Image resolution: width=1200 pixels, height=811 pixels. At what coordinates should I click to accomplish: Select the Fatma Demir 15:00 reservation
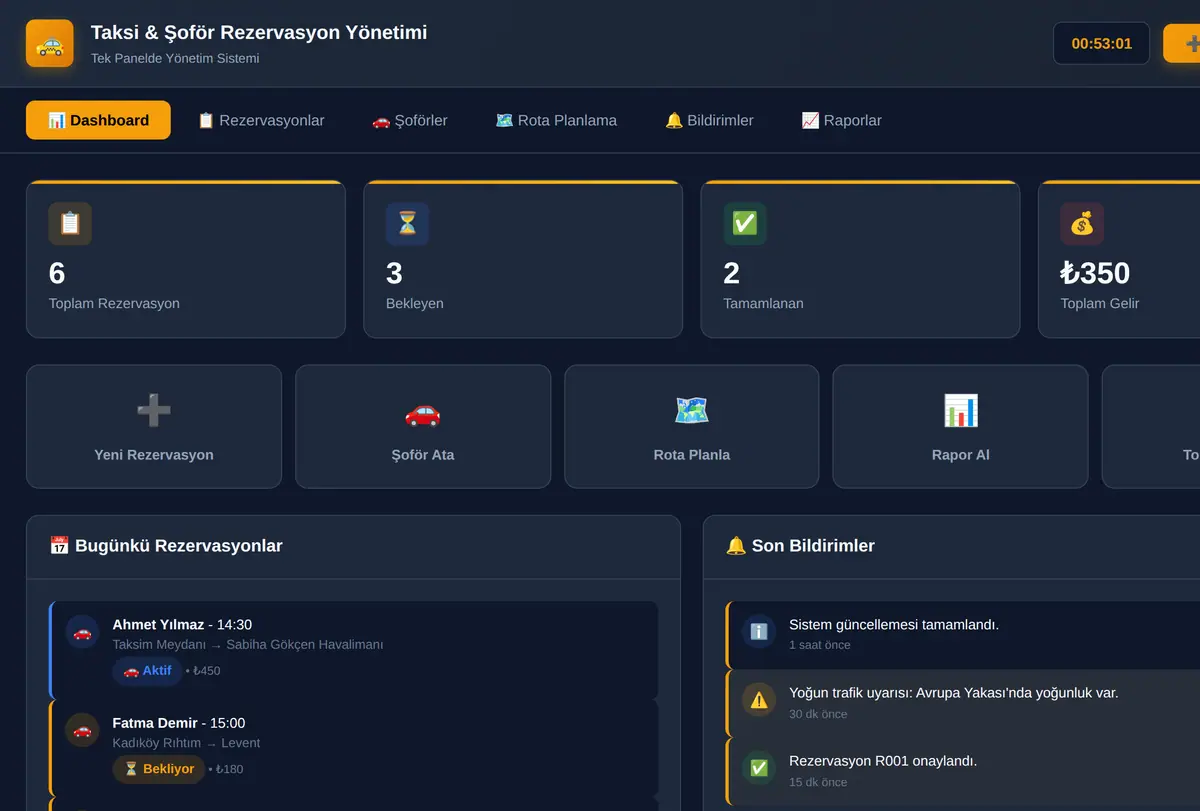pos(353,747)
